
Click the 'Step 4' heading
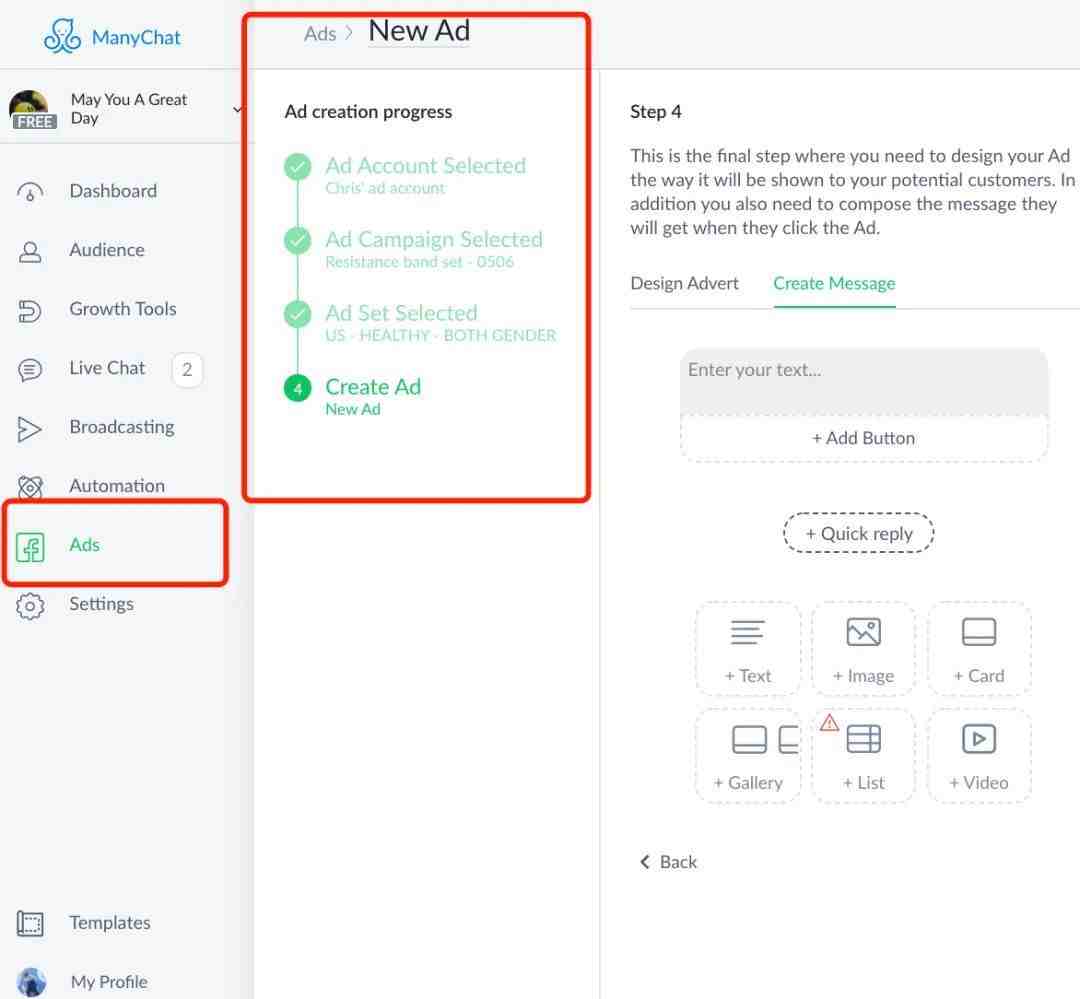tap(656, 112)
